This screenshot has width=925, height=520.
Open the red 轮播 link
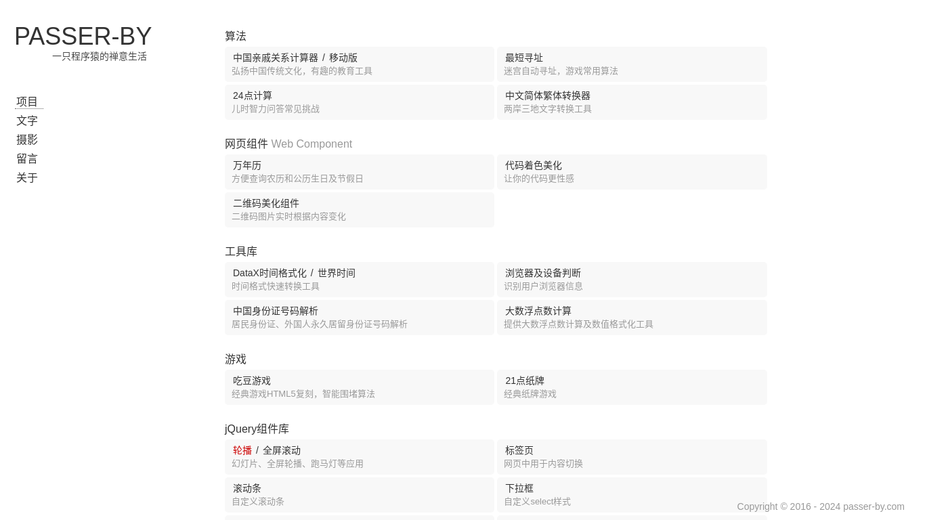coord(242,450)
